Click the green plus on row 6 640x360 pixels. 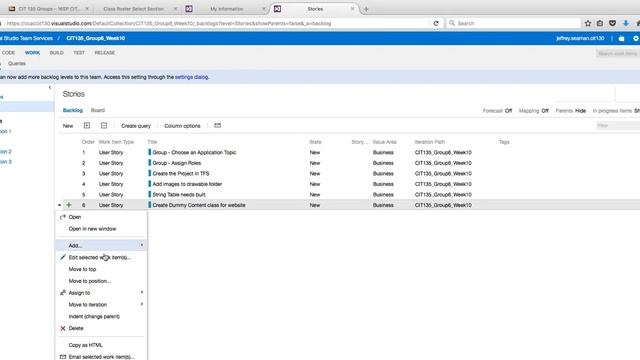69,205
